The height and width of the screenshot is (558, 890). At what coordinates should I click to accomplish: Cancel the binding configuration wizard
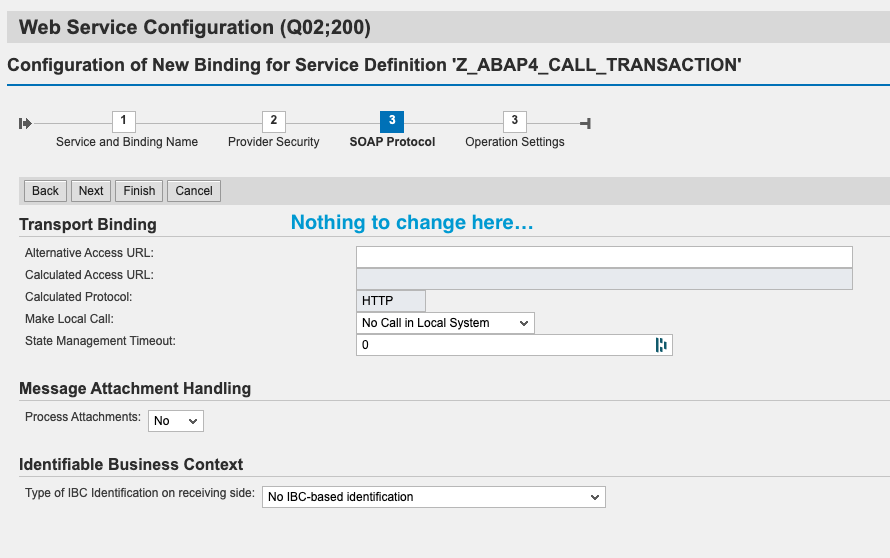tap(194, 191)
